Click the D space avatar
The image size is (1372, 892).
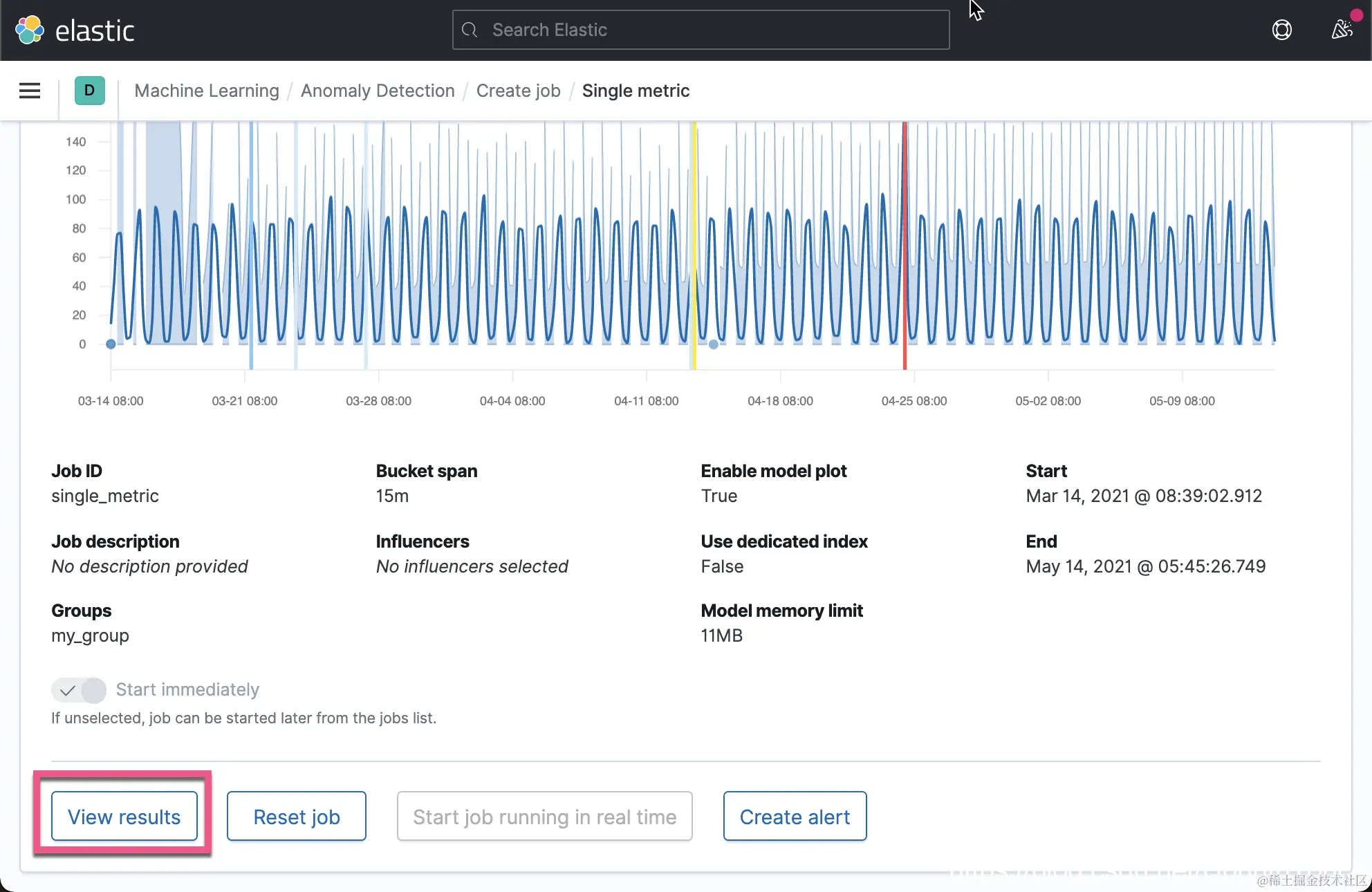point(89,91)
